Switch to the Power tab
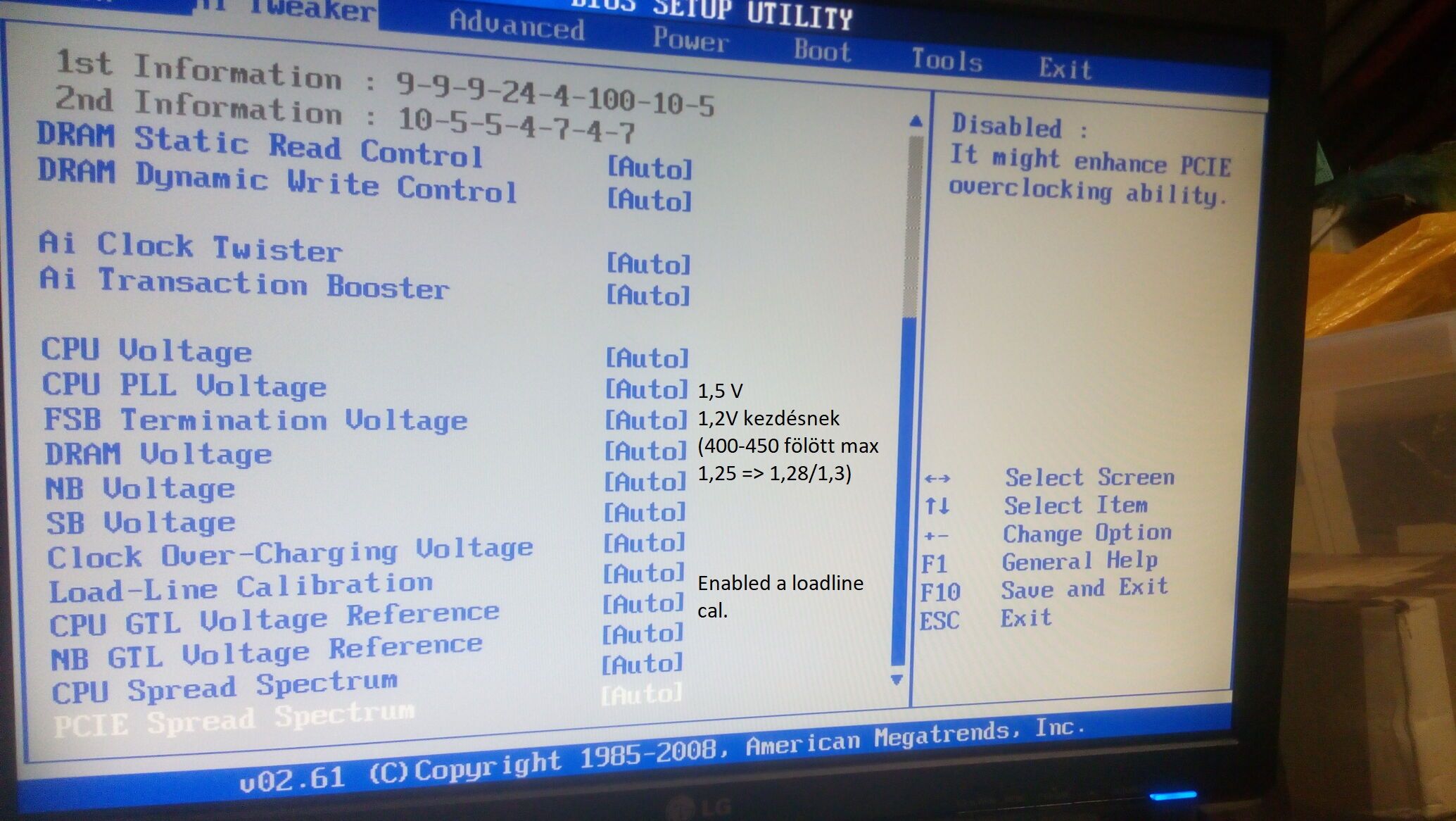The width and height of the screenshot is (1456, 821). (690, 39)
